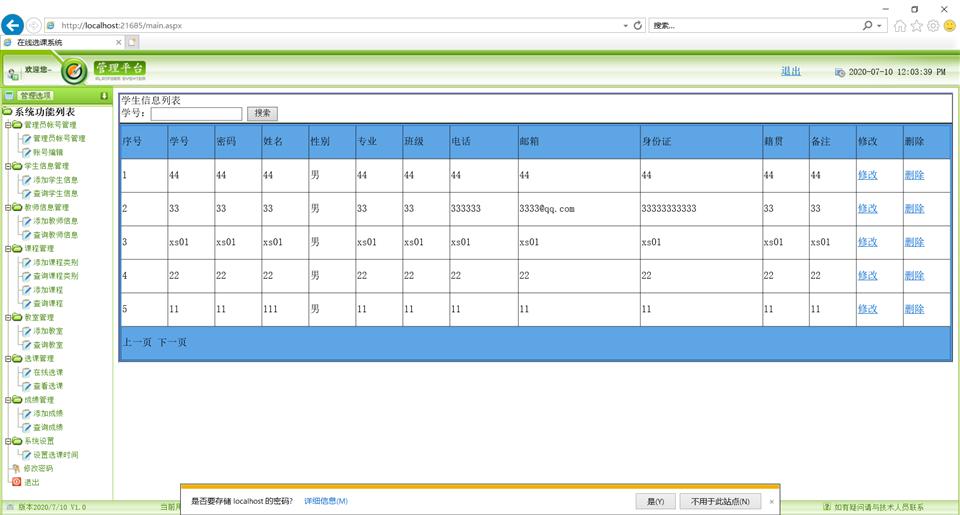The image size is (960, 515).
Task: Click 修改 link for student xs01
Action: point(867,242)
